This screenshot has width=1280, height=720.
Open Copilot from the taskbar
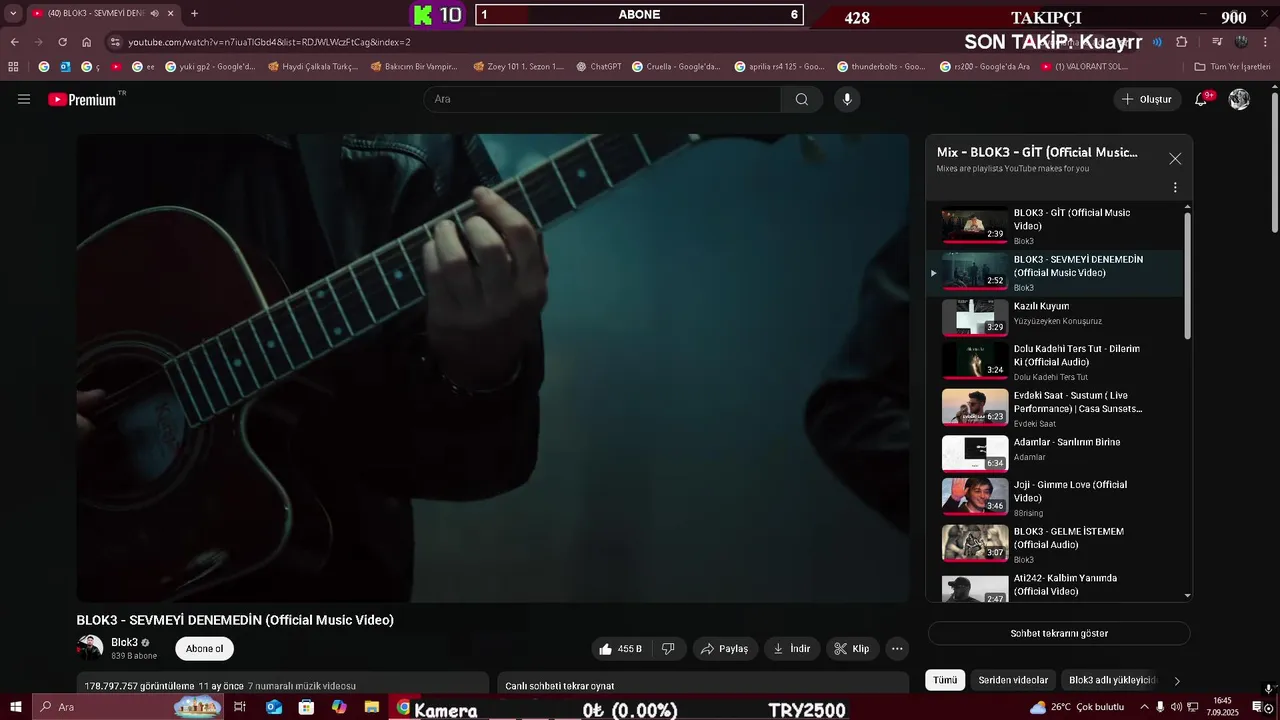pos(339,707)
